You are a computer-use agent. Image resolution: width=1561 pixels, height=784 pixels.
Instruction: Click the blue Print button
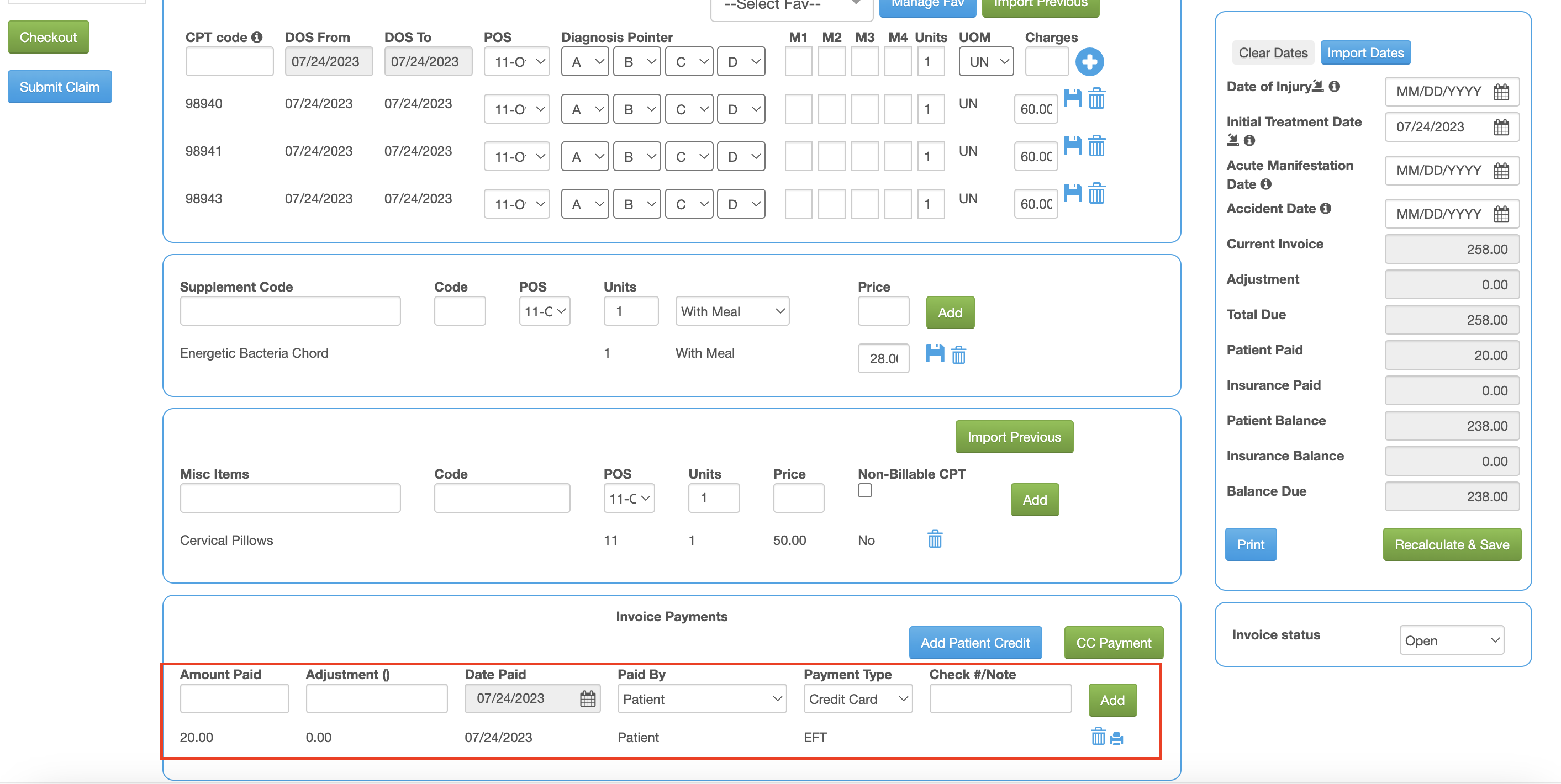coord(1250,545)
